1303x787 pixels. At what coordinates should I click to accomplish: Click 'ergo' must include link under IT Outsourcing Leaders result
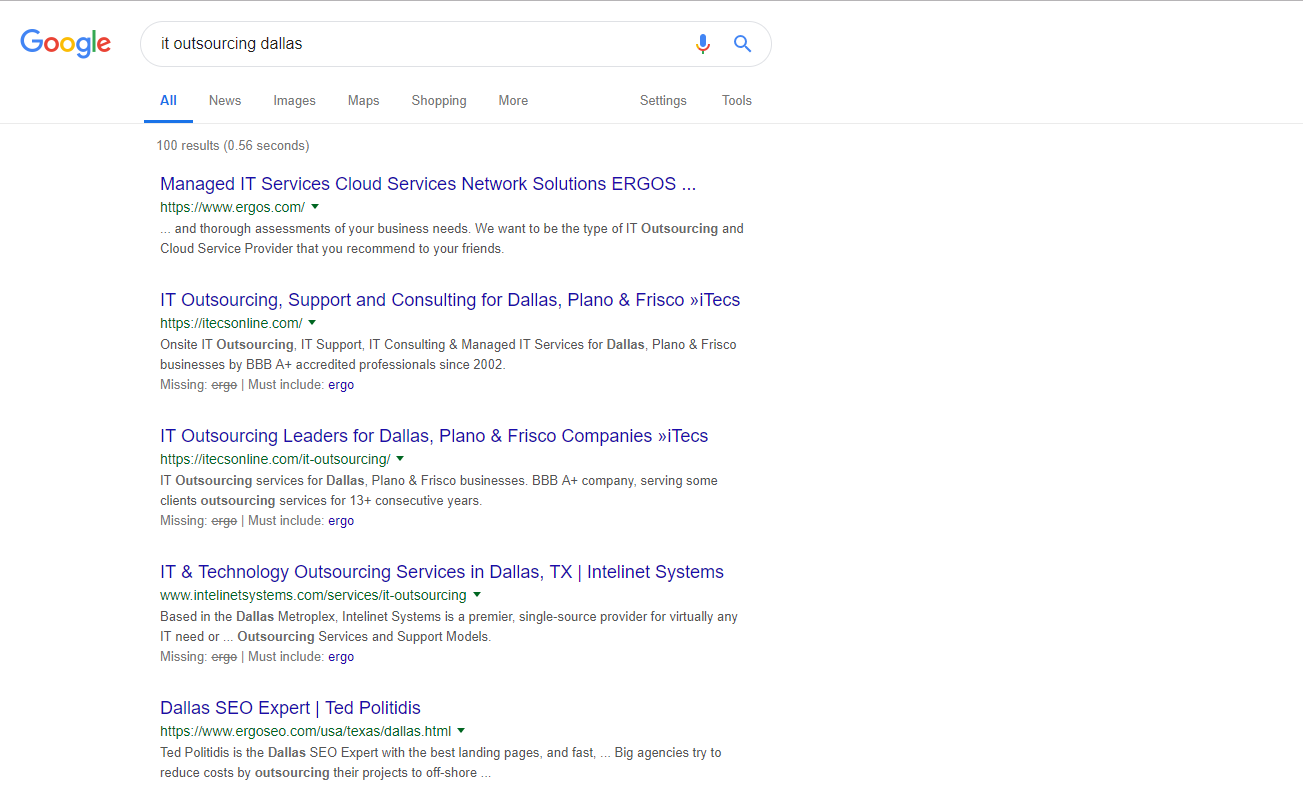point(341,521)
